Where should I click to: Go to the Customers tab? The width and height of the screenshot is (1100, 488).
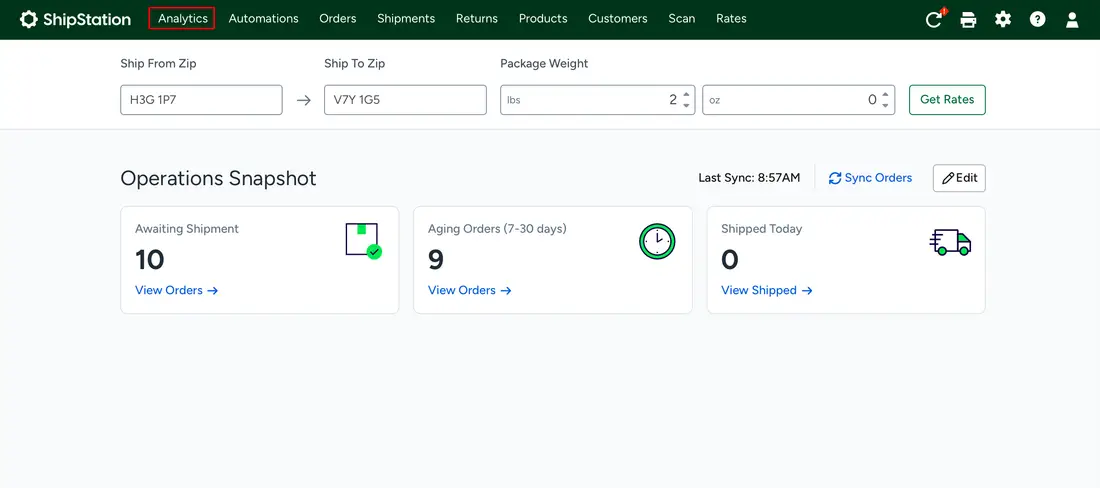617,18
